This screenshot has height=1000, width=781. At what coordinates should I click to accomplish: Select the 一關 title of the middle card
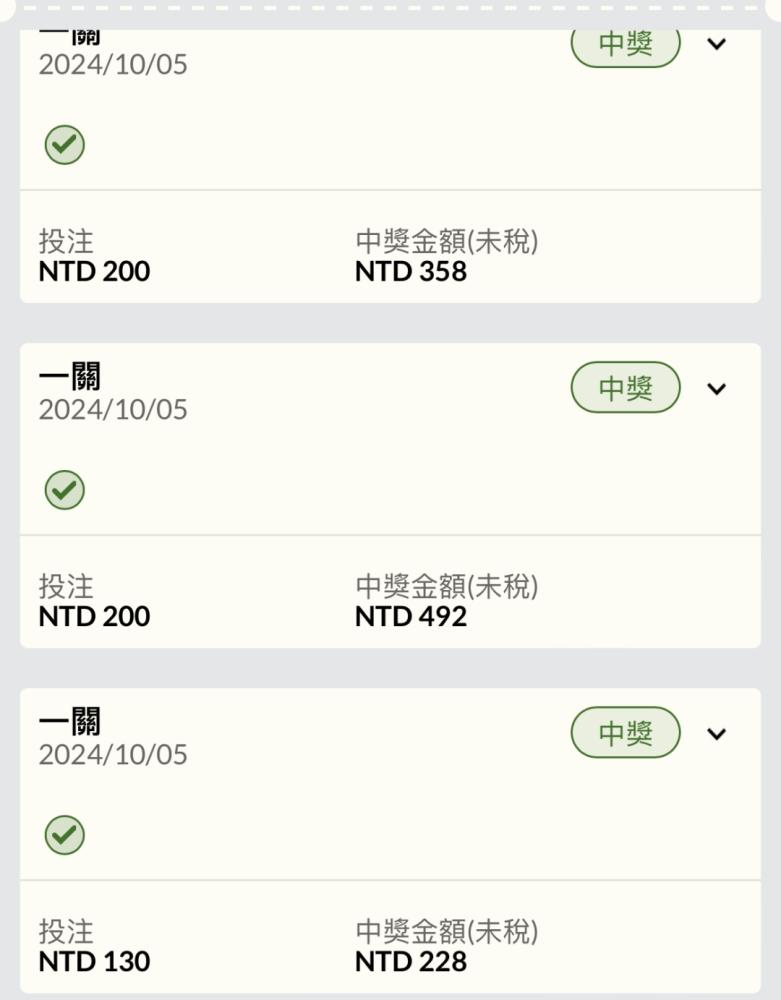[69, 376]
